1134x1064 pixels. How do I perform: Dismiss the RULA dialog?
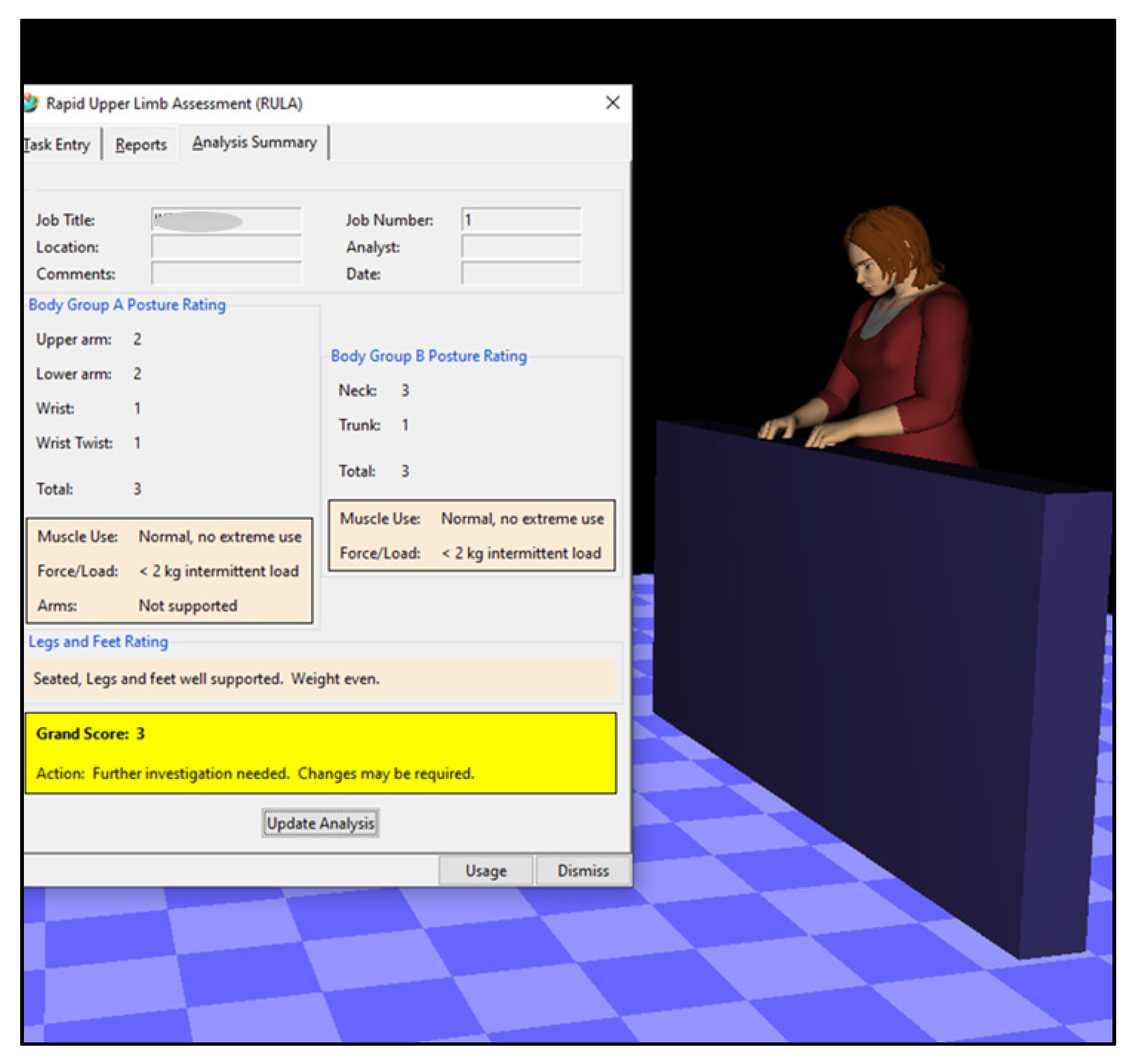tap(583, 871)
